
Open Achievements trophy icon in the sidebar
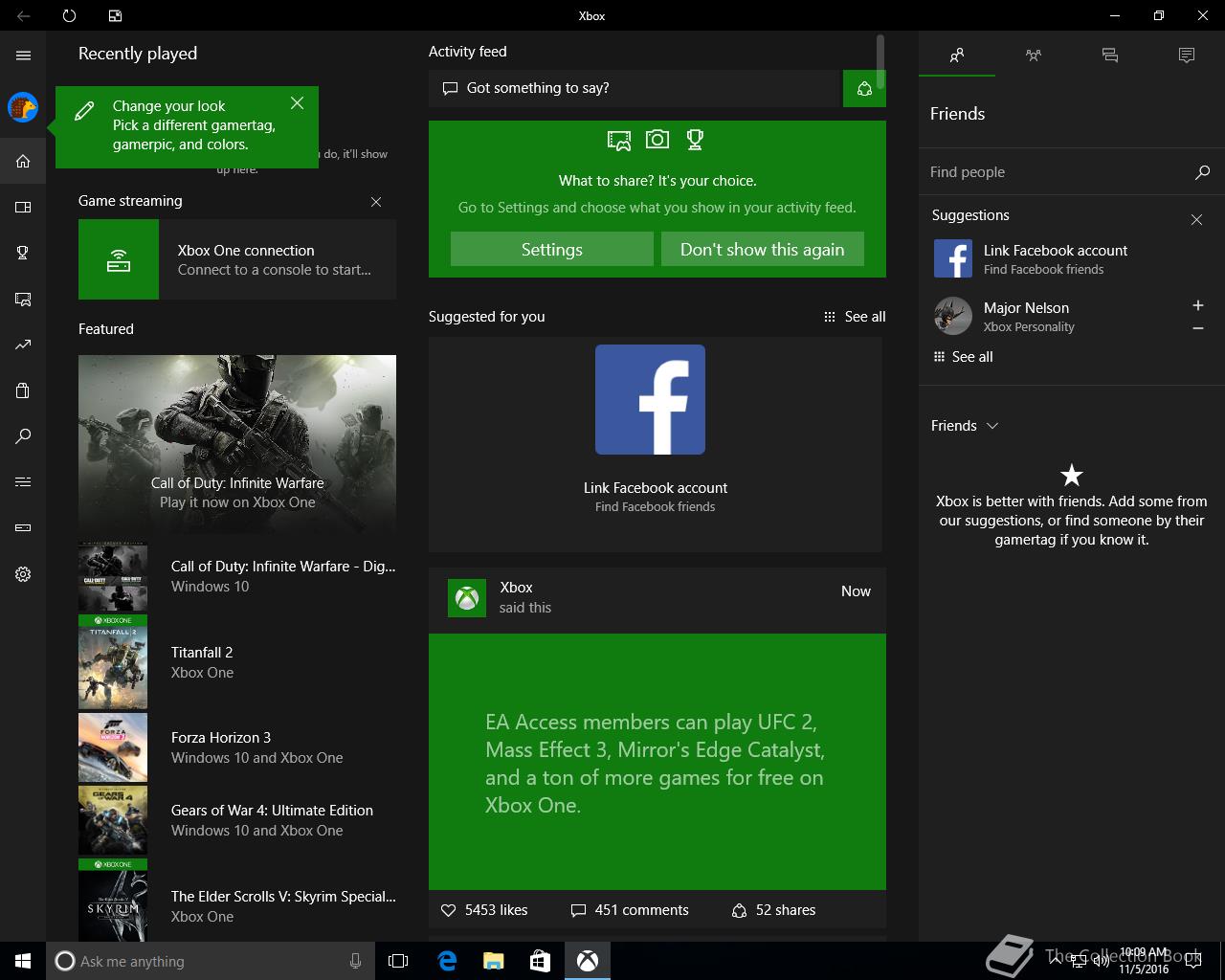[x=23, y=253]
